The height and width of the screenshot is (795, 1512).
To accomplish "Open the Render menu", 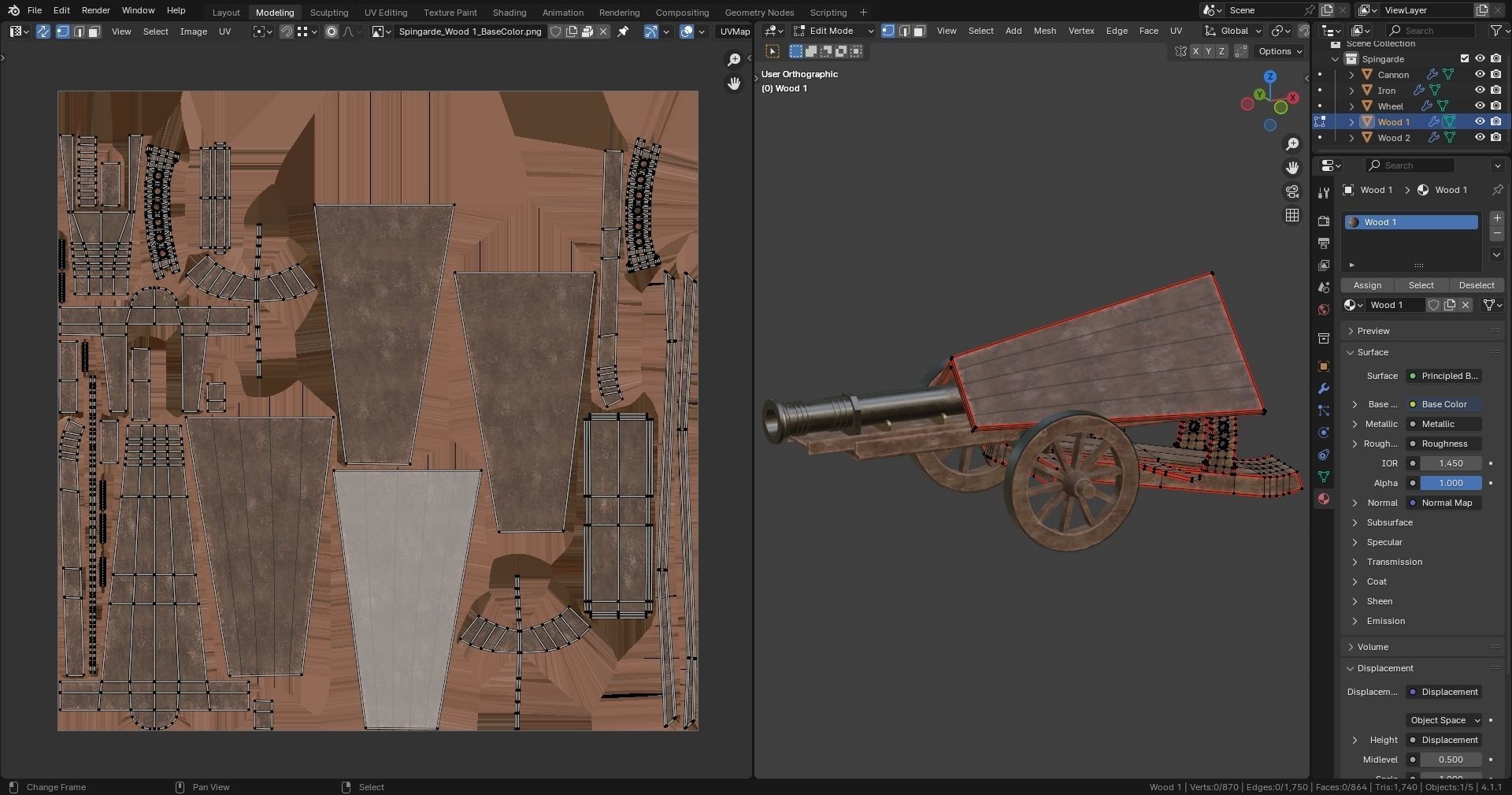I will [x=96, y=10].
